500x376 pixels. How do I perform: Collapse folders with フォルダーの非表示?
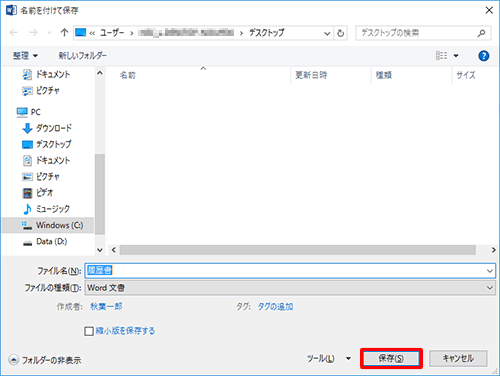pos(45,360)
